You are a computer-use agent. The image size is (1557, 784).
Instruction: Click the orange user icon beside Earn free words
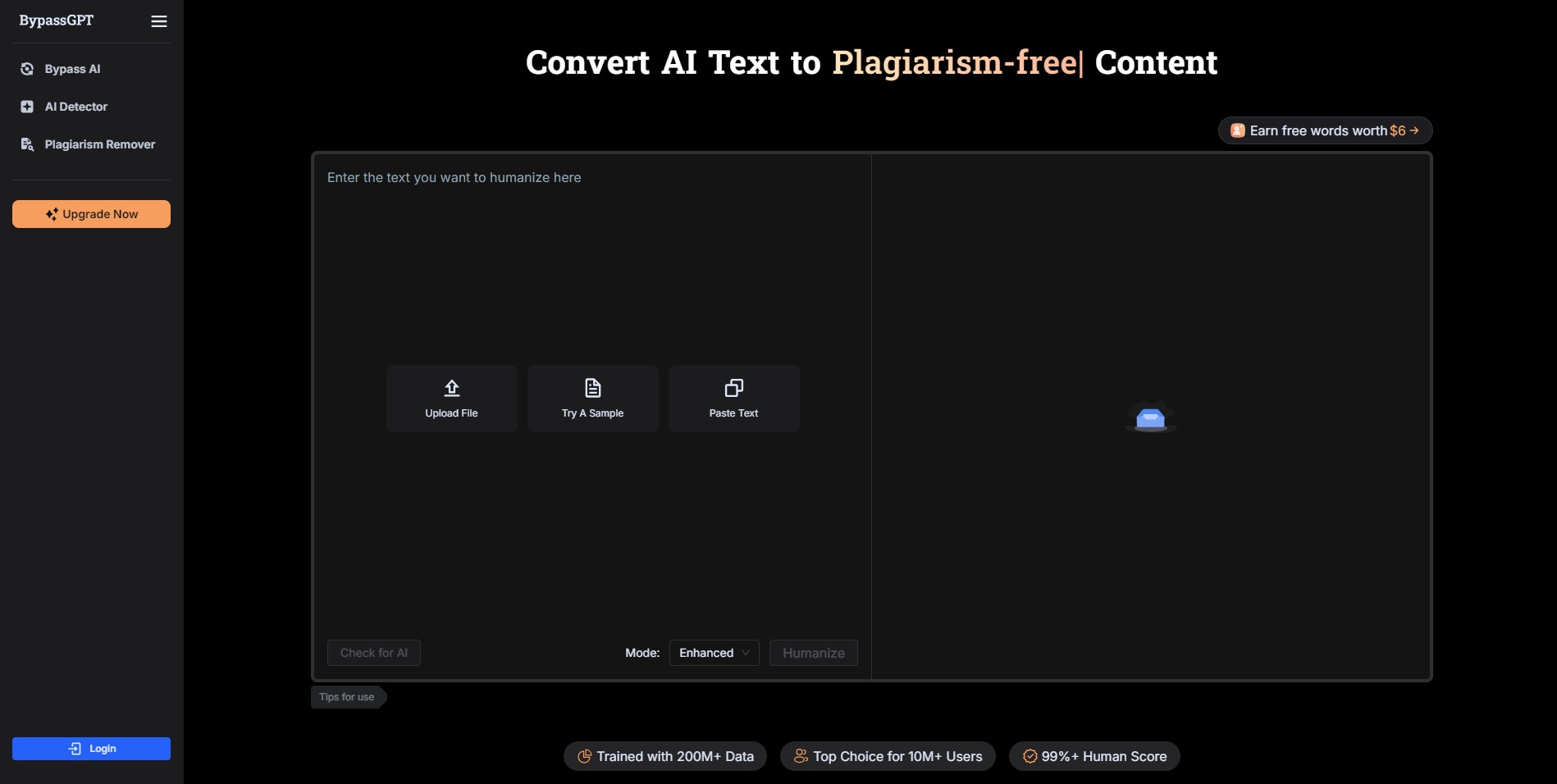click(x=1238, y=130)
